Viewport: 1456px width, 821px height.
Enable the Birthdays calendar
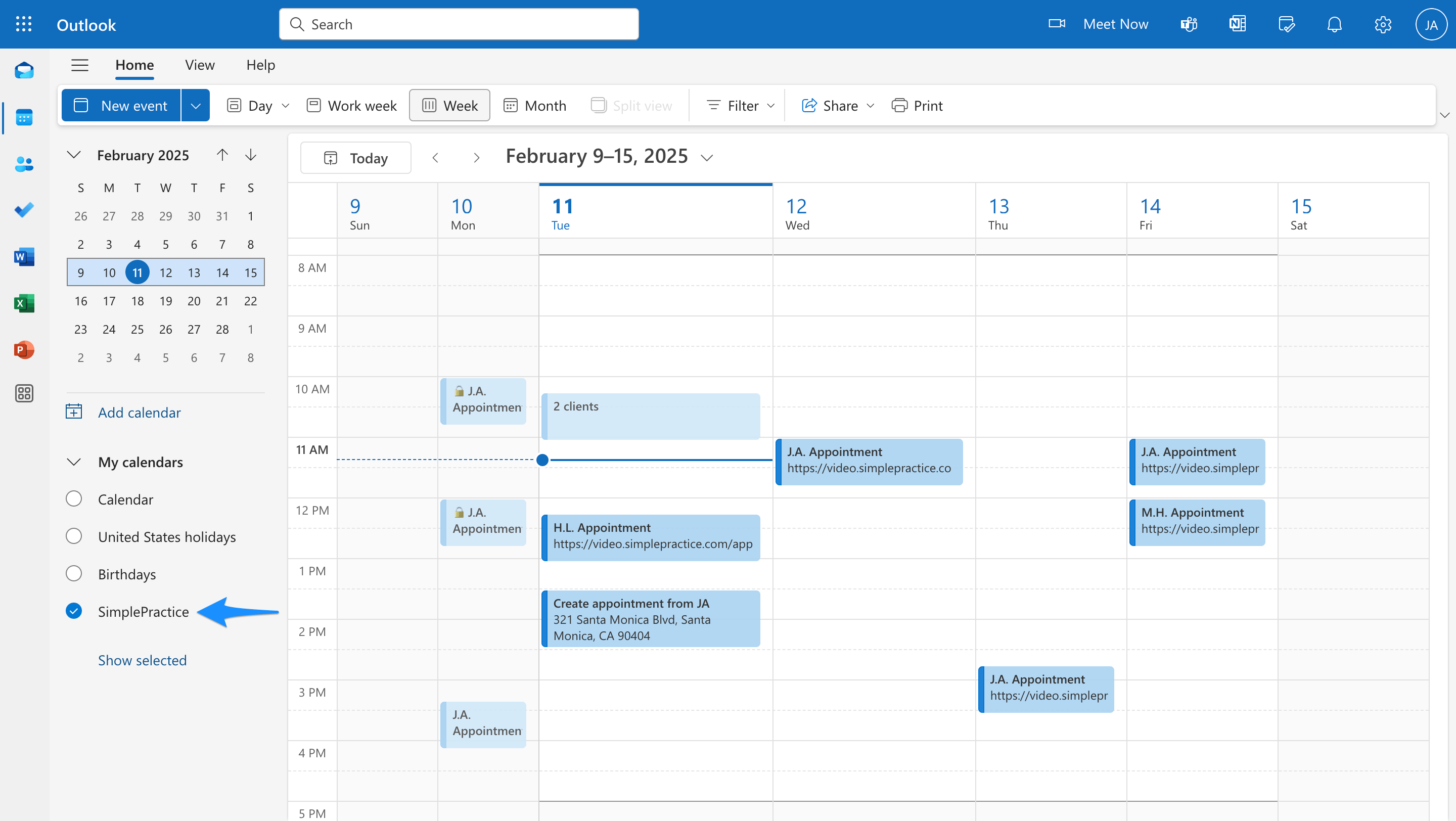coord(74,573)
